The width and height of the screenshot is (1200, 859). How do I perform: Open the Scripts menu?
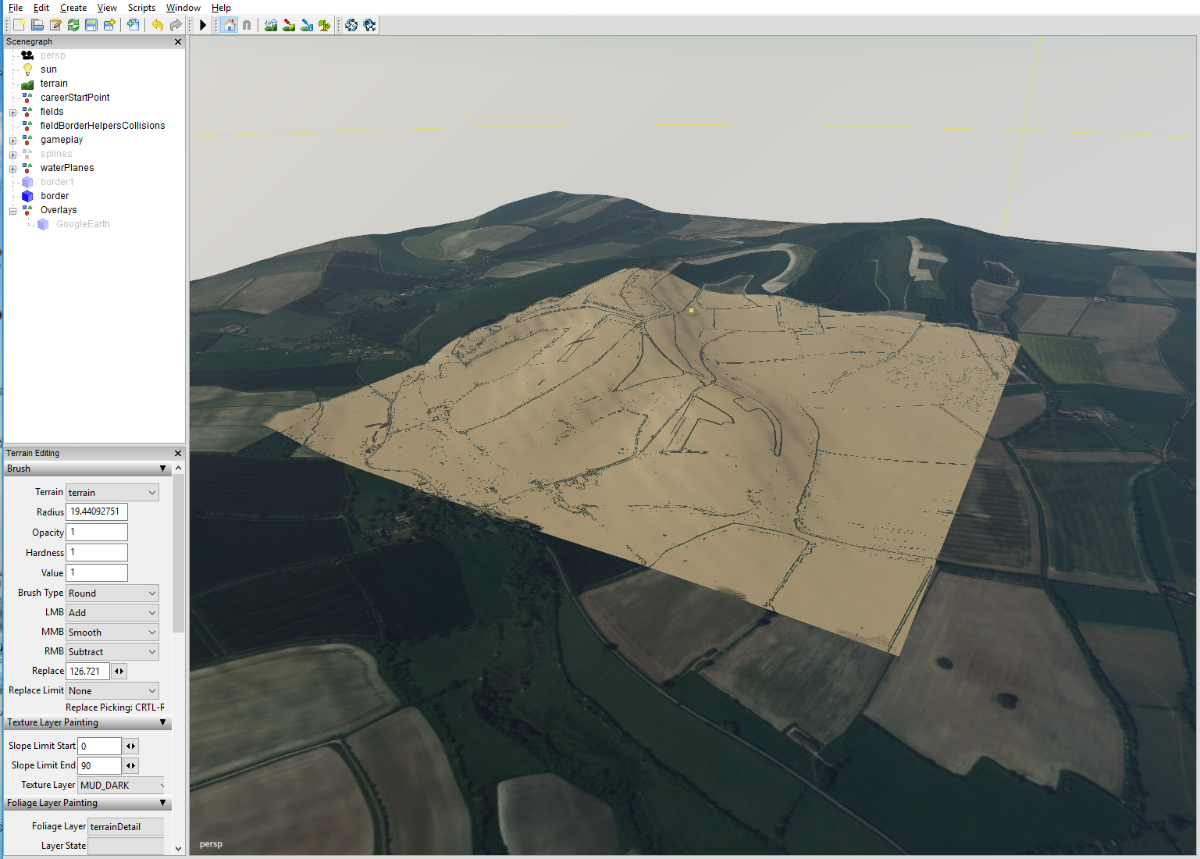click(141, 8)
